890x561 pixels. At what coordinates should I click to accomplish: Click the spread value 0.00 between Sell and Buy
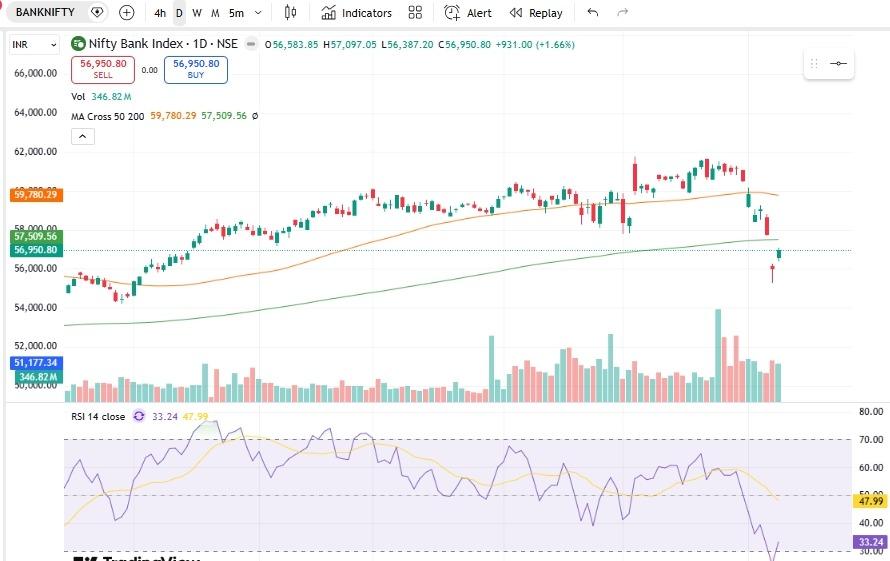[x=149, y=70]
